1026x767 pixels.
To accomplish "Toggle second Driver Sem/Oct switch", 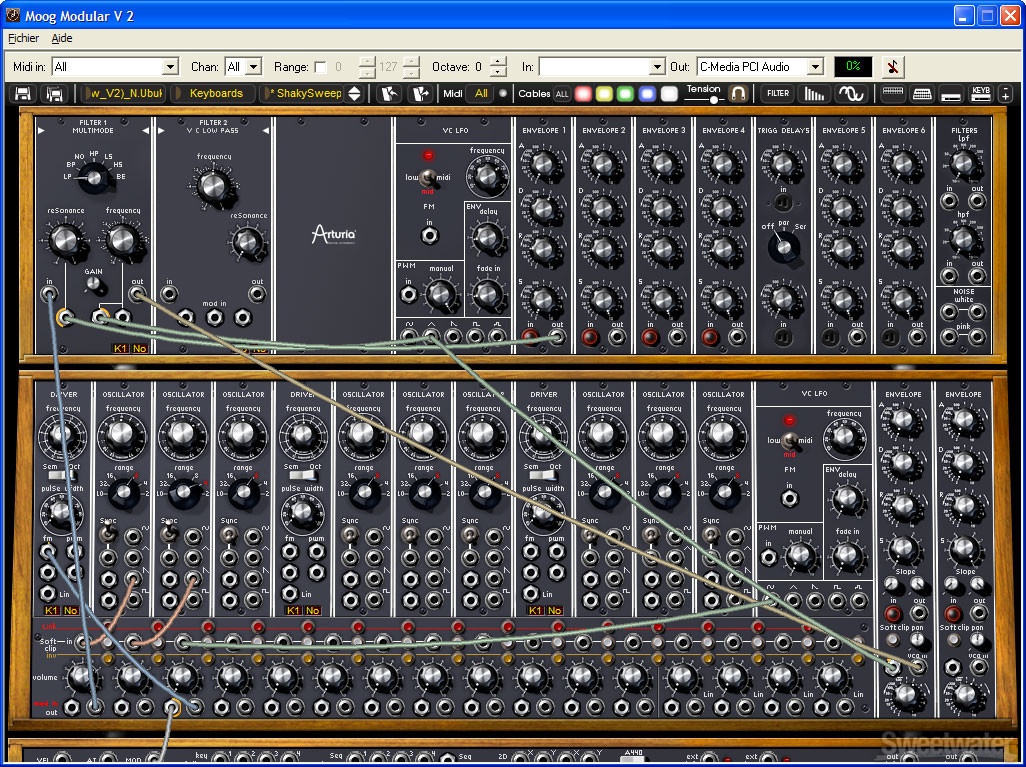I will (x=302, y=476).
